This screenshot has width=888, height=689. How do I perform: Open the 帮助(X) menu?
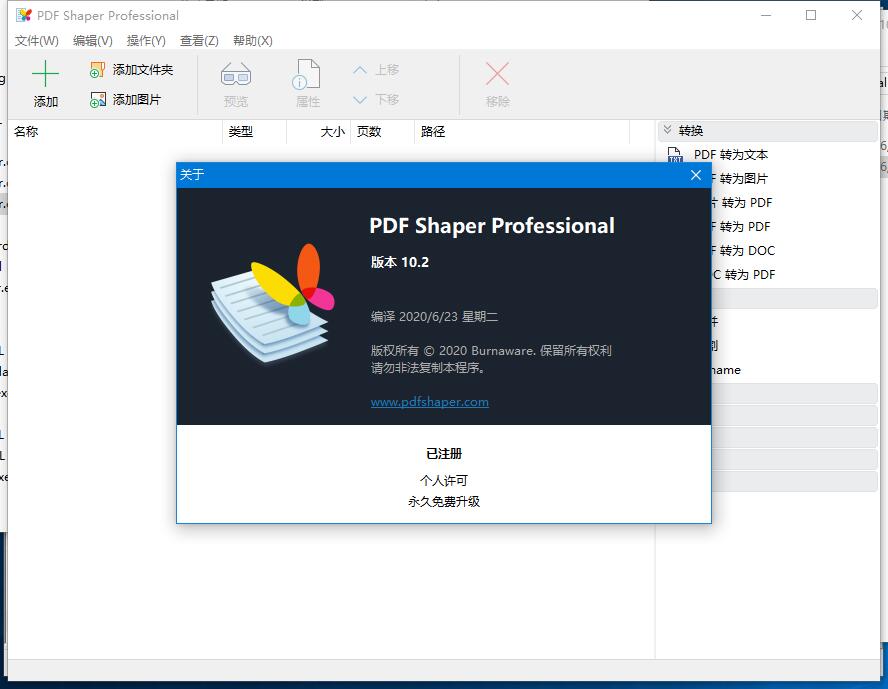pyautogui.click(x=253, y=41)
